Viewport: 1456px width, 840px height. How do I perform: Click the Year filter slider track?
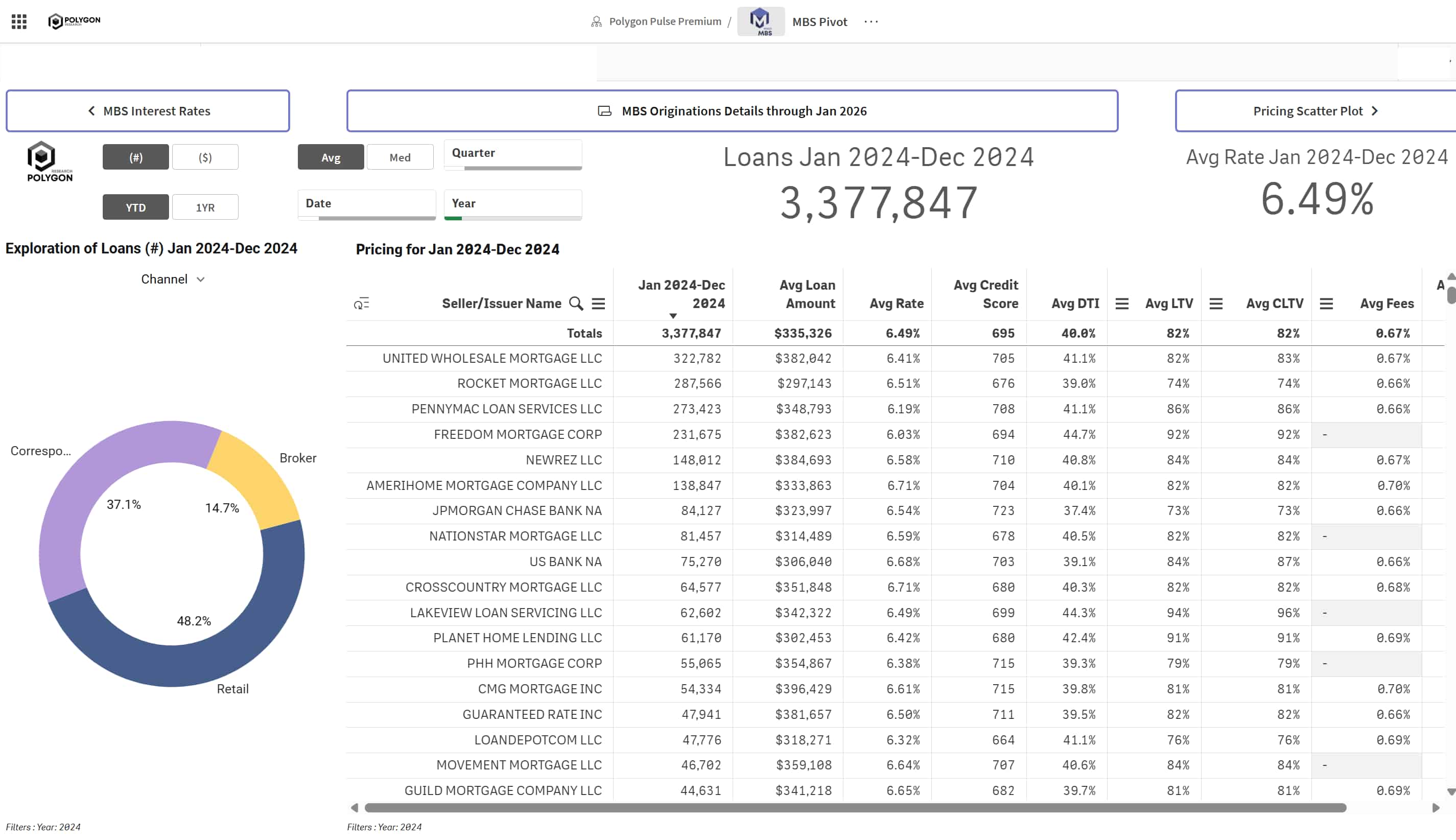(512, 219)
